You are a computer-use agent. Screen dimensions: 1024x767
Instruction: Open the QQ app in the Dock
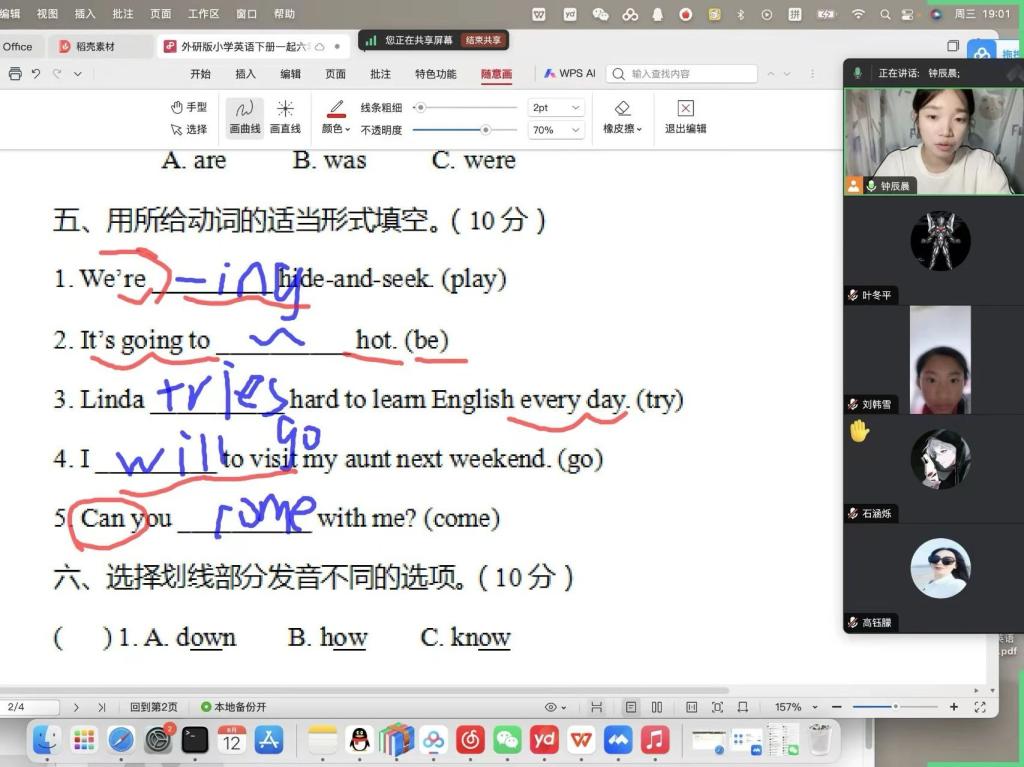pyautogui.click(x=359, y=740)
